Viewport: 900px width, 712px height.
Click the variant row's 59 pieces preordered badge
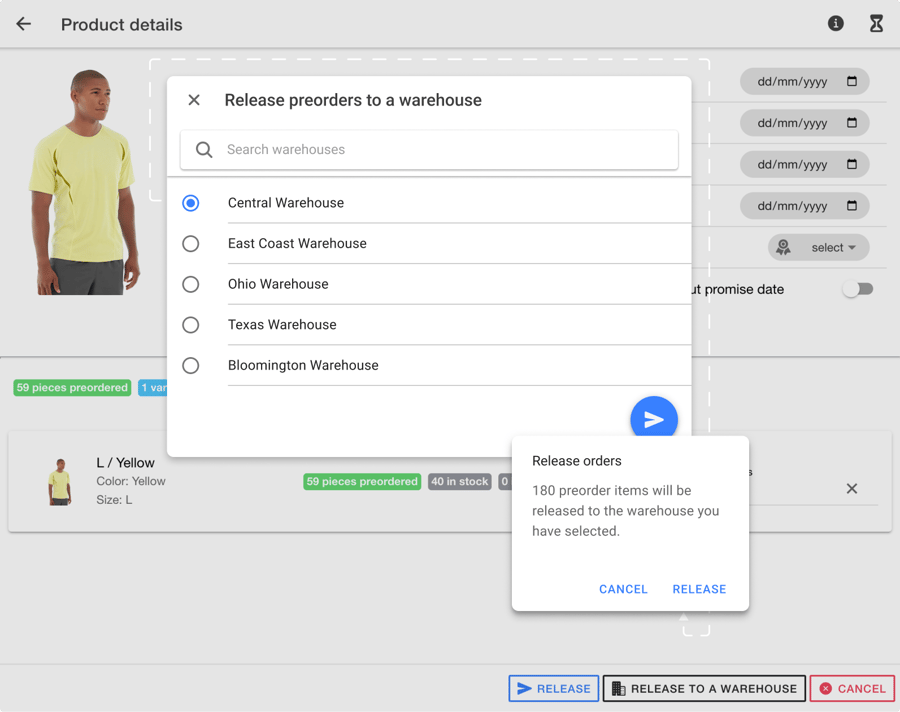(362, 482)
